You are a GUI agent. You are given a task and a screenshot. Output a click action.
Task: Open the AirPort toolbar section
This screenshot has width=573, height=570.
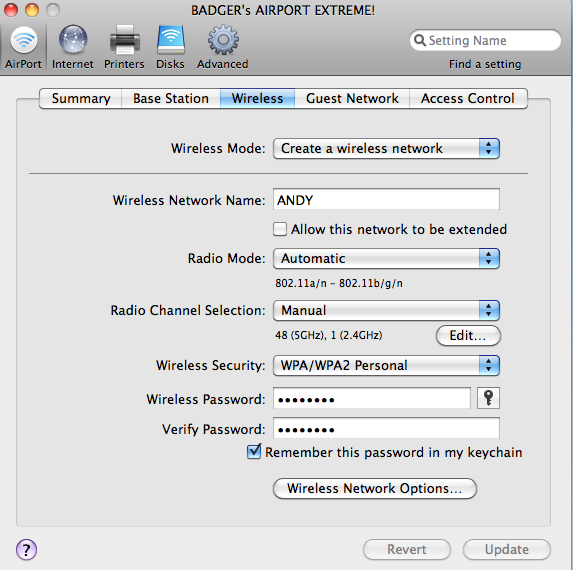(23, 48)
